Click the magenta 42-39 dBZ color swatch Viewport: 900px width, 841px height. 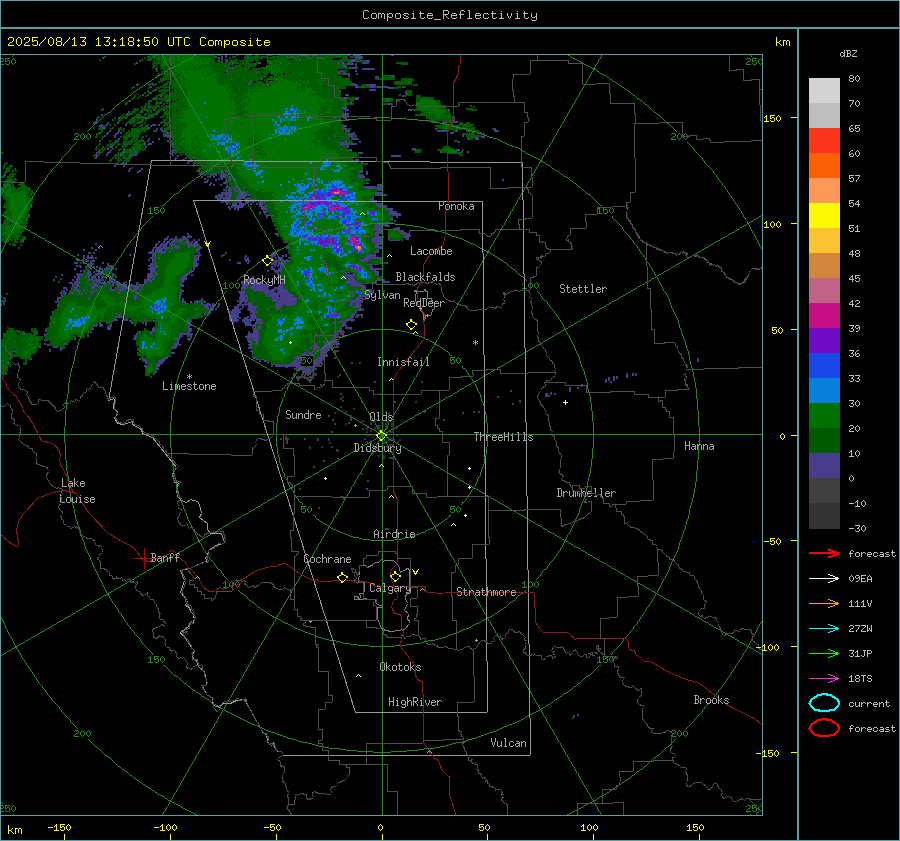point(824,315)
